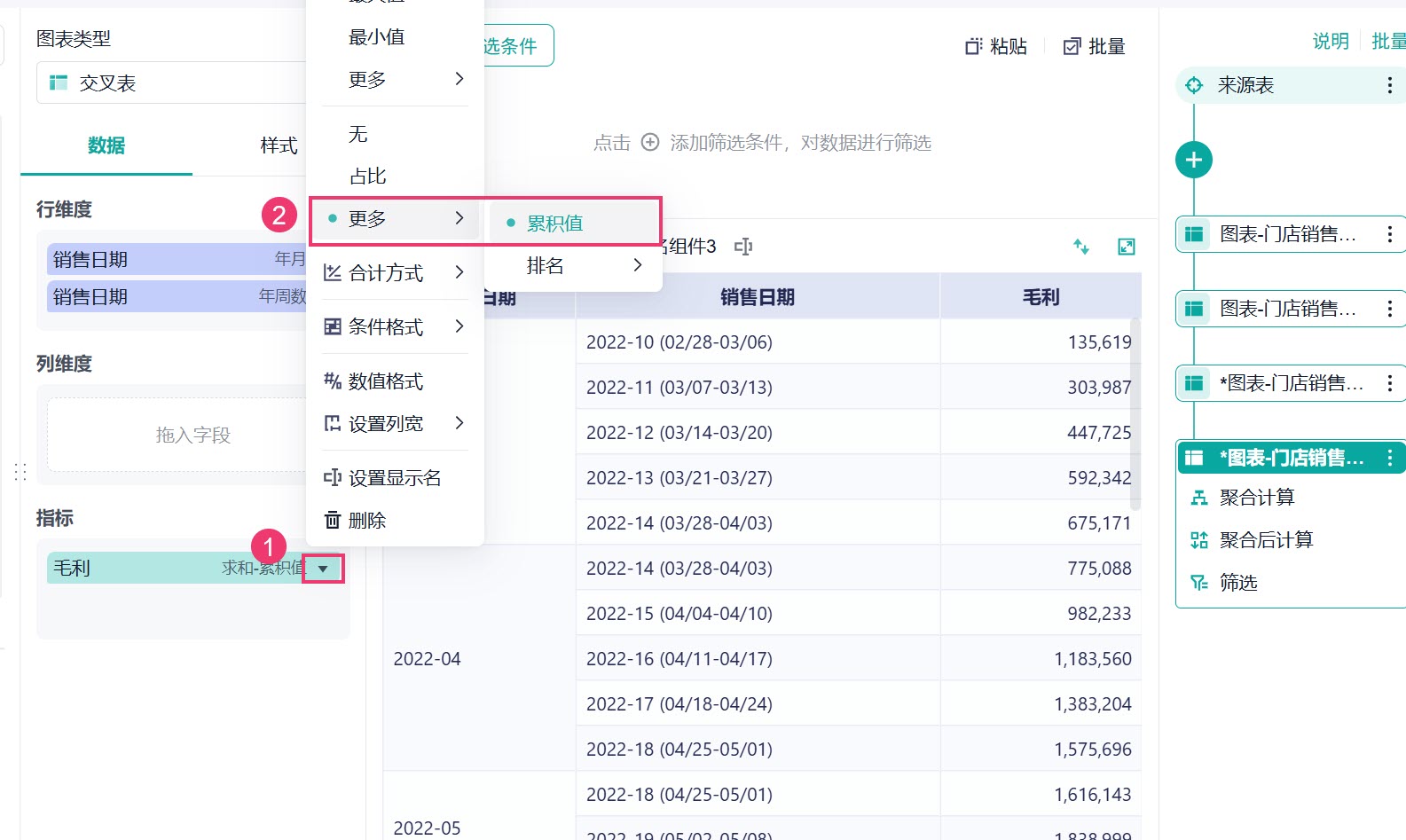Click the left panel resize handle dots
The image size is (1406, 840).
(x=20, y=472)
